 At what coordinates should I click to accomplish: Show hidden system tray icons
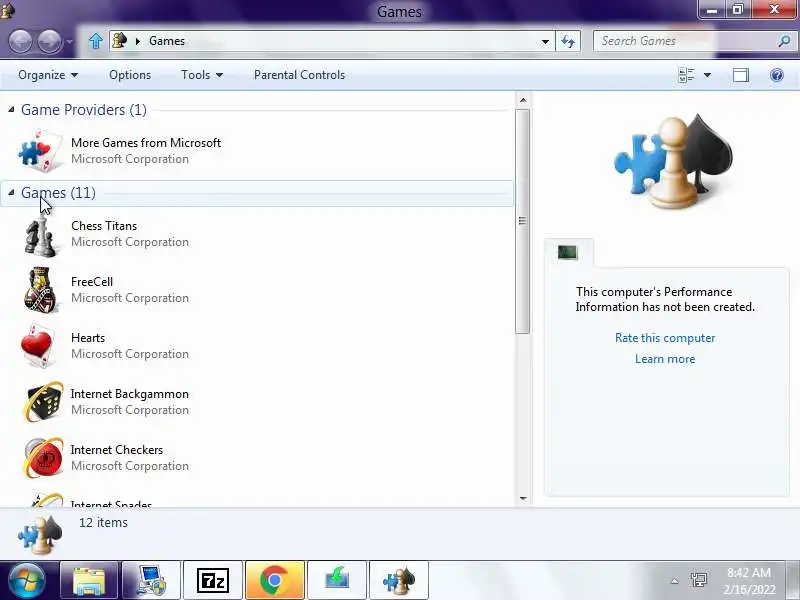pos(674,581)
